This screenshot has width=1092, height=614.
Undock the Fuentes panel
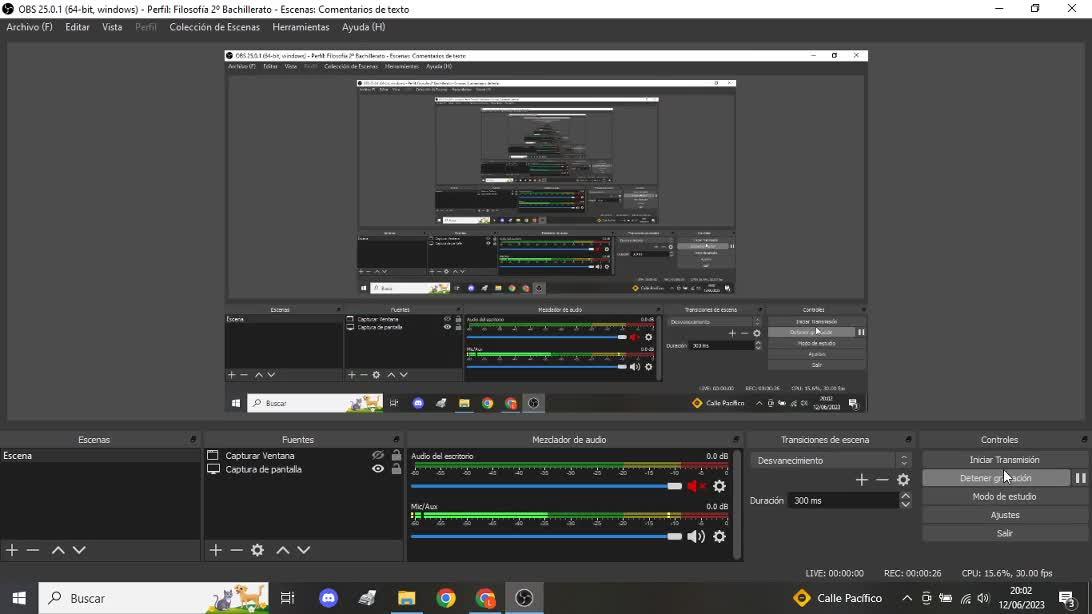coord(396,439)
